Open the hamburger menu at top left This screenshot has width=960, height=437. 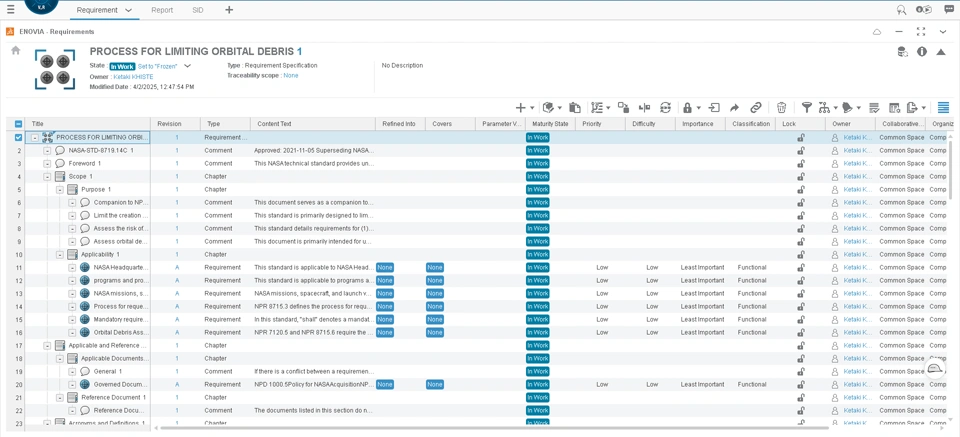pyautogui.click(x=10, y=10)
